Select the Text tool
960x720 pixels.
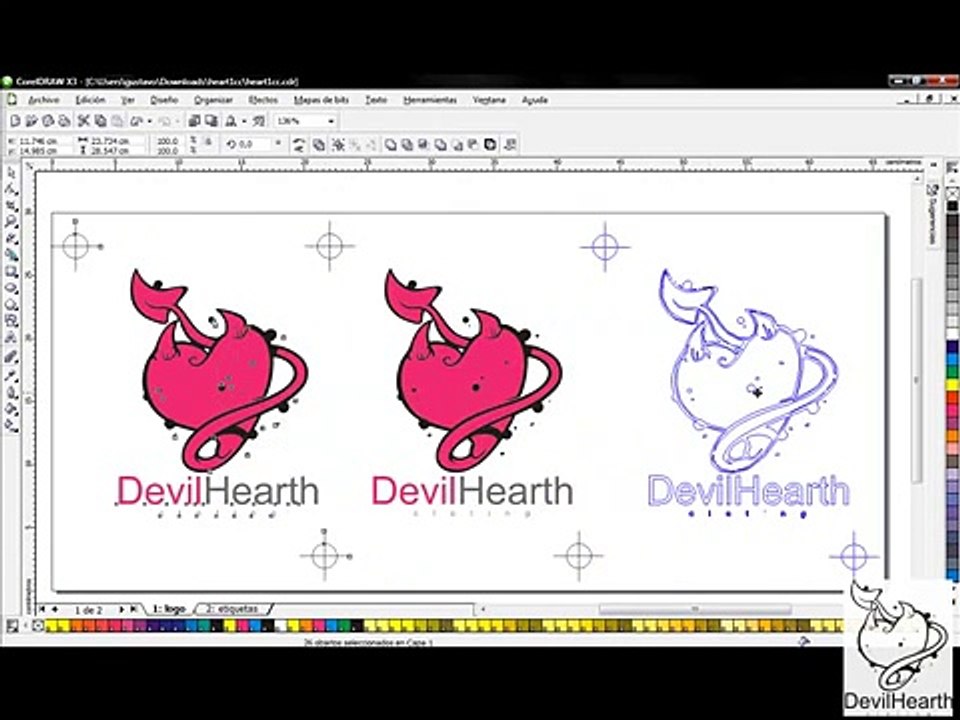point(11,337)
